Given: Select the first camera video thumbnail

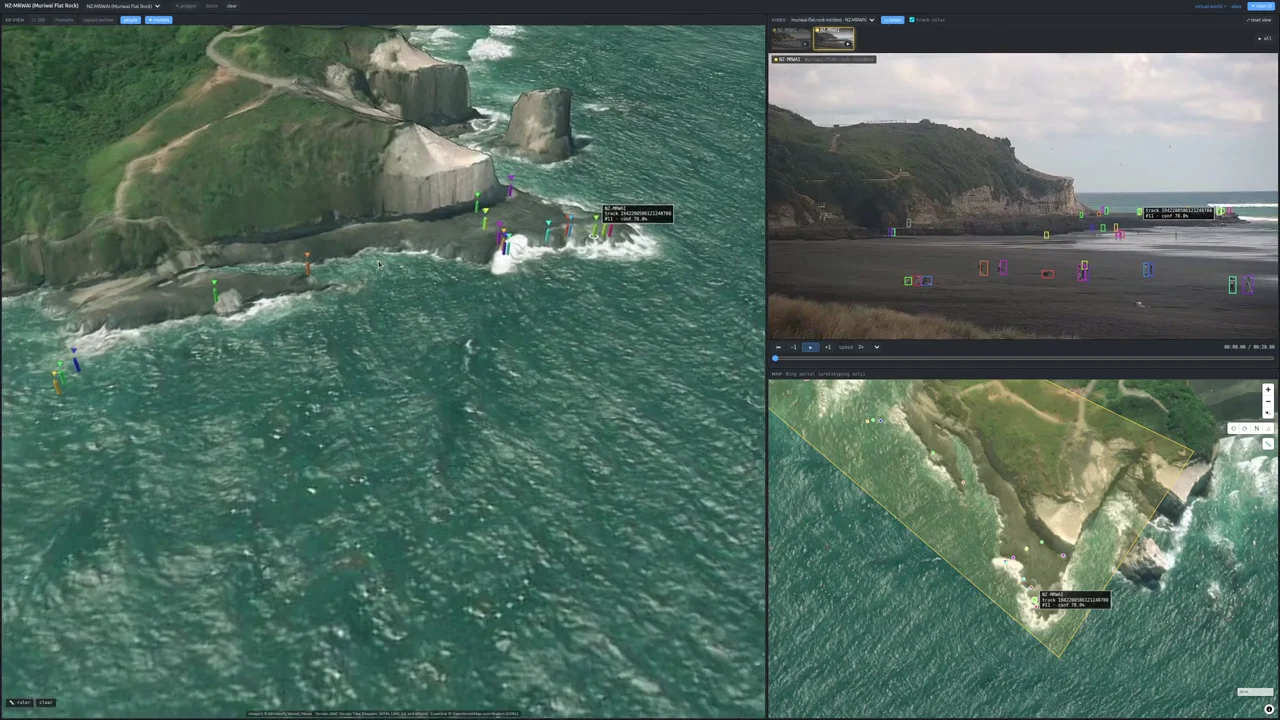Looking at the screenshot, I should [x=790, y=38].
